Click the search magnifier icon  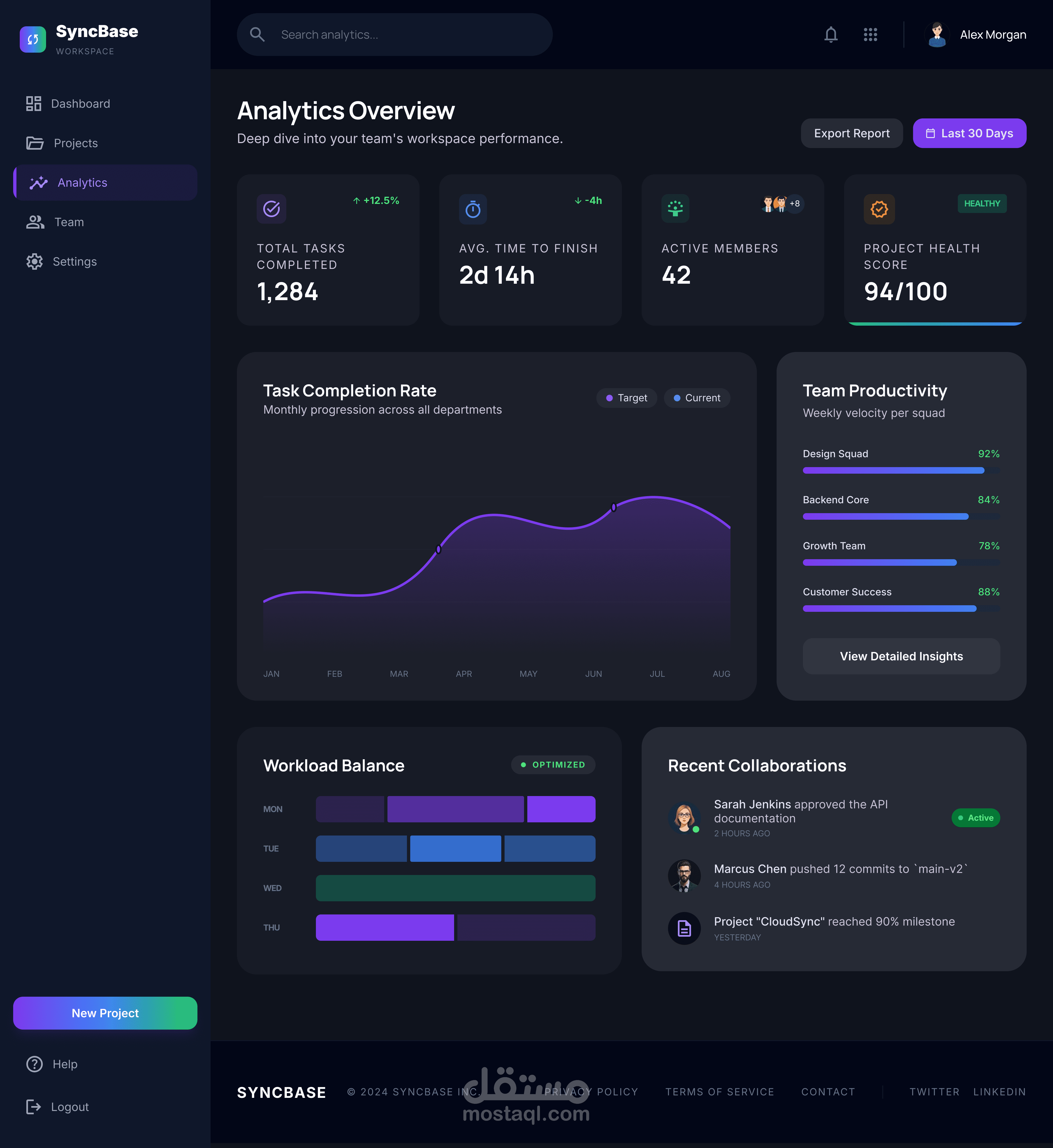click(257, 35)
